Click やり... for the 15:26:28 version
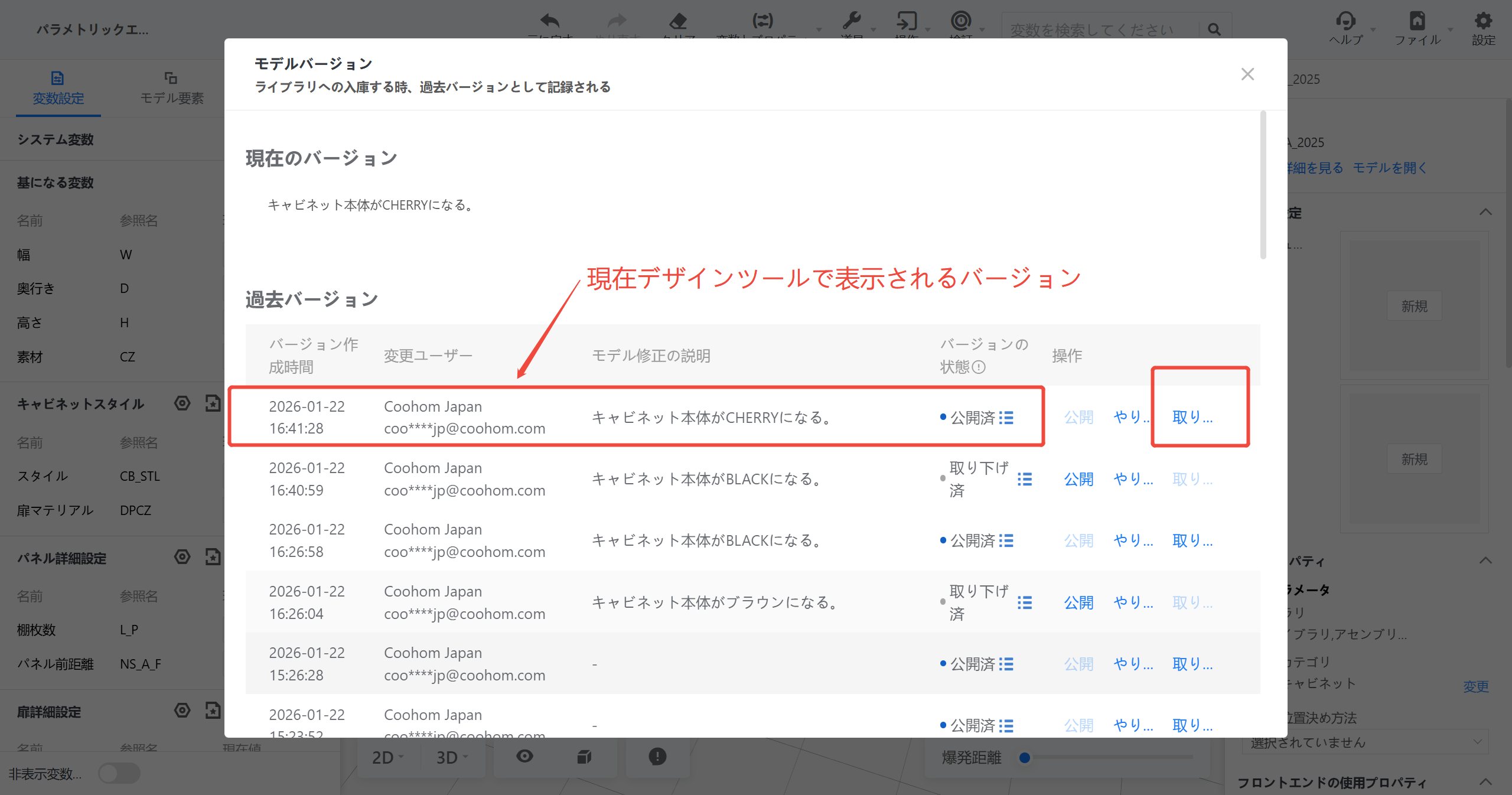This screenshot has height=795, width=1512. (1133, 664)
